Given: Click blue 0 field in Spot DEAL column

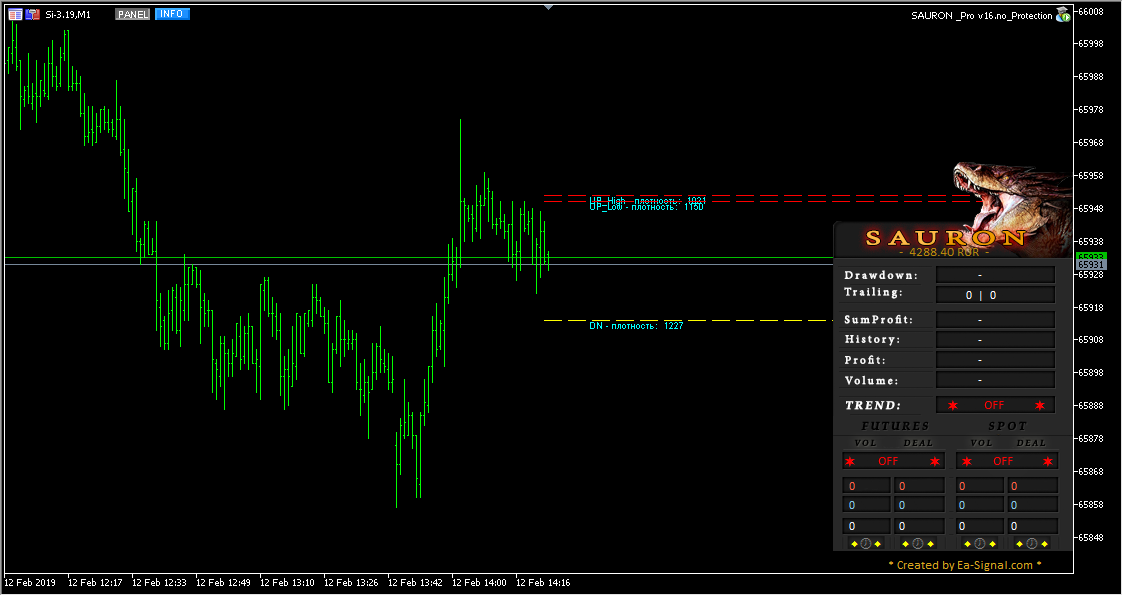Looking at the screenshot, I should pyautogui.click(x=1033, y=505).
